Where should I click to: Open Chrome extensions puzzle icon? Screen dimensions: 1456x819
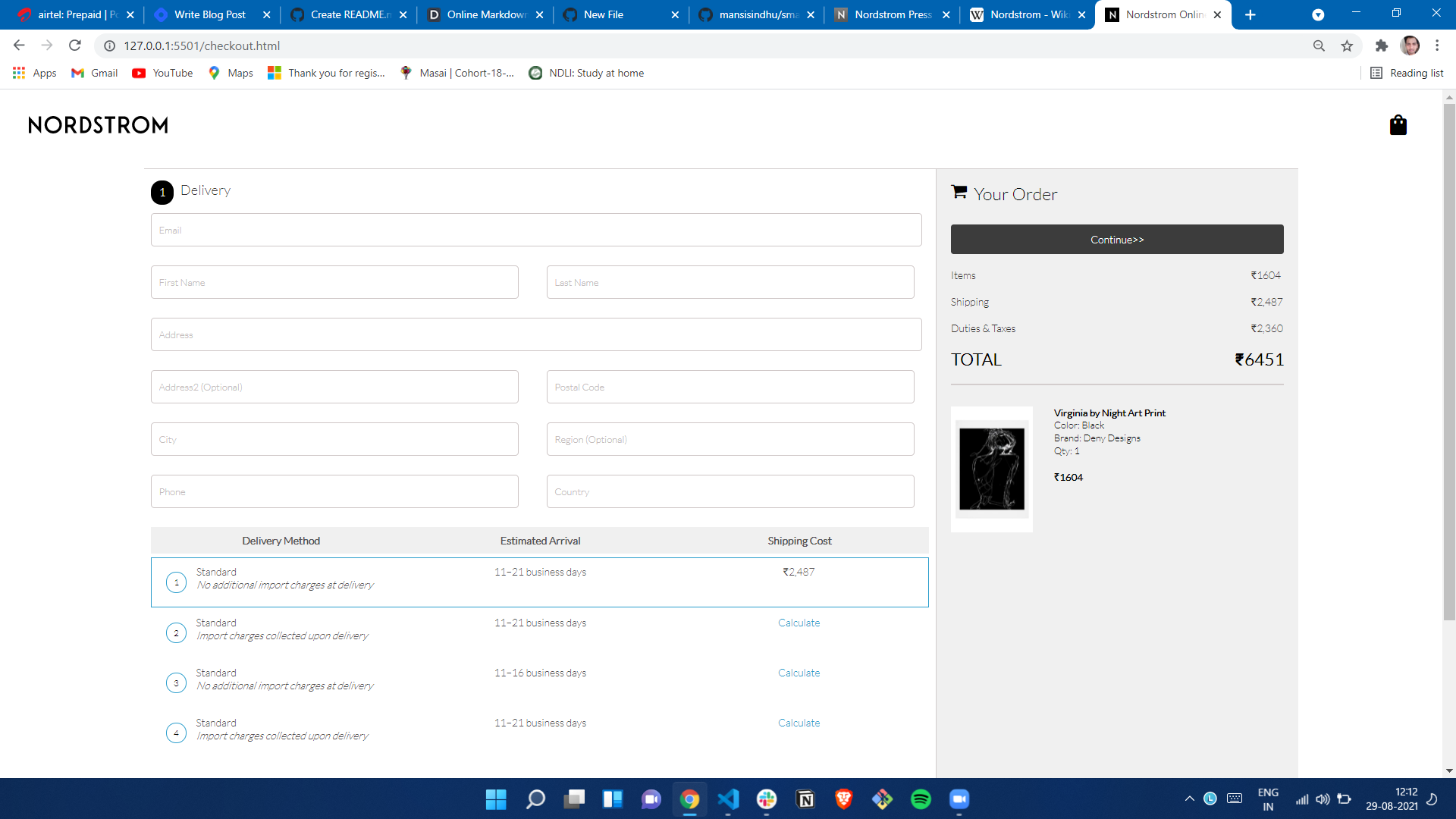click(1381, 46)
